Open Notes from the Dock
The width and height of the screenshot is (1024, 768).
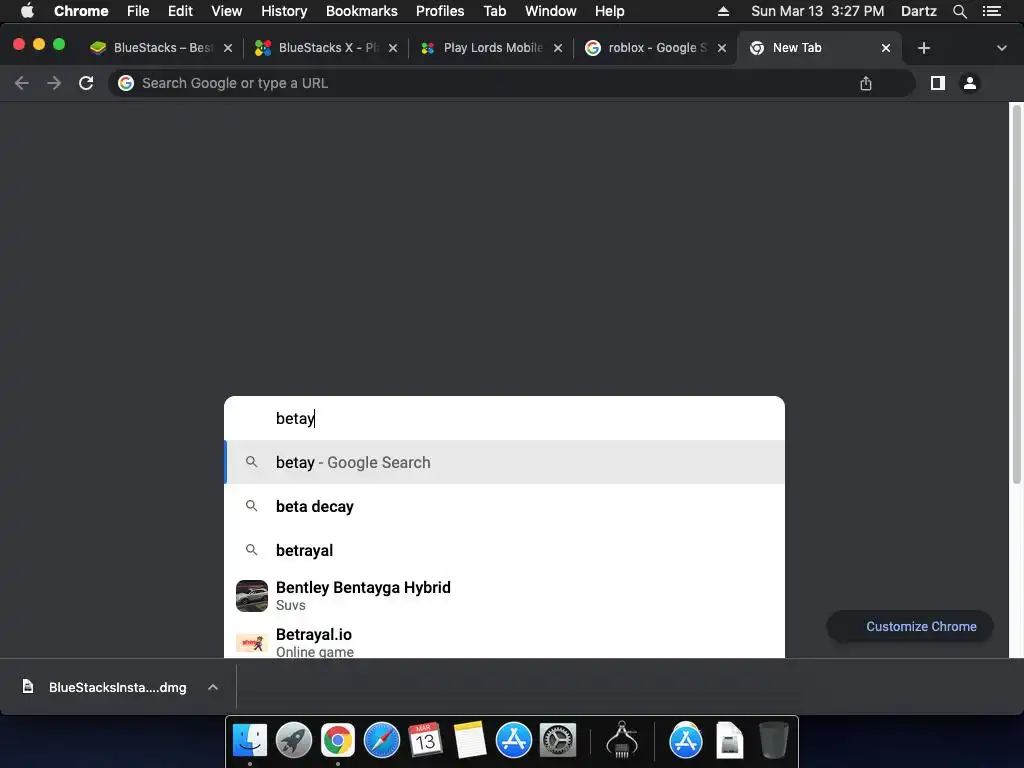(470, 741)
